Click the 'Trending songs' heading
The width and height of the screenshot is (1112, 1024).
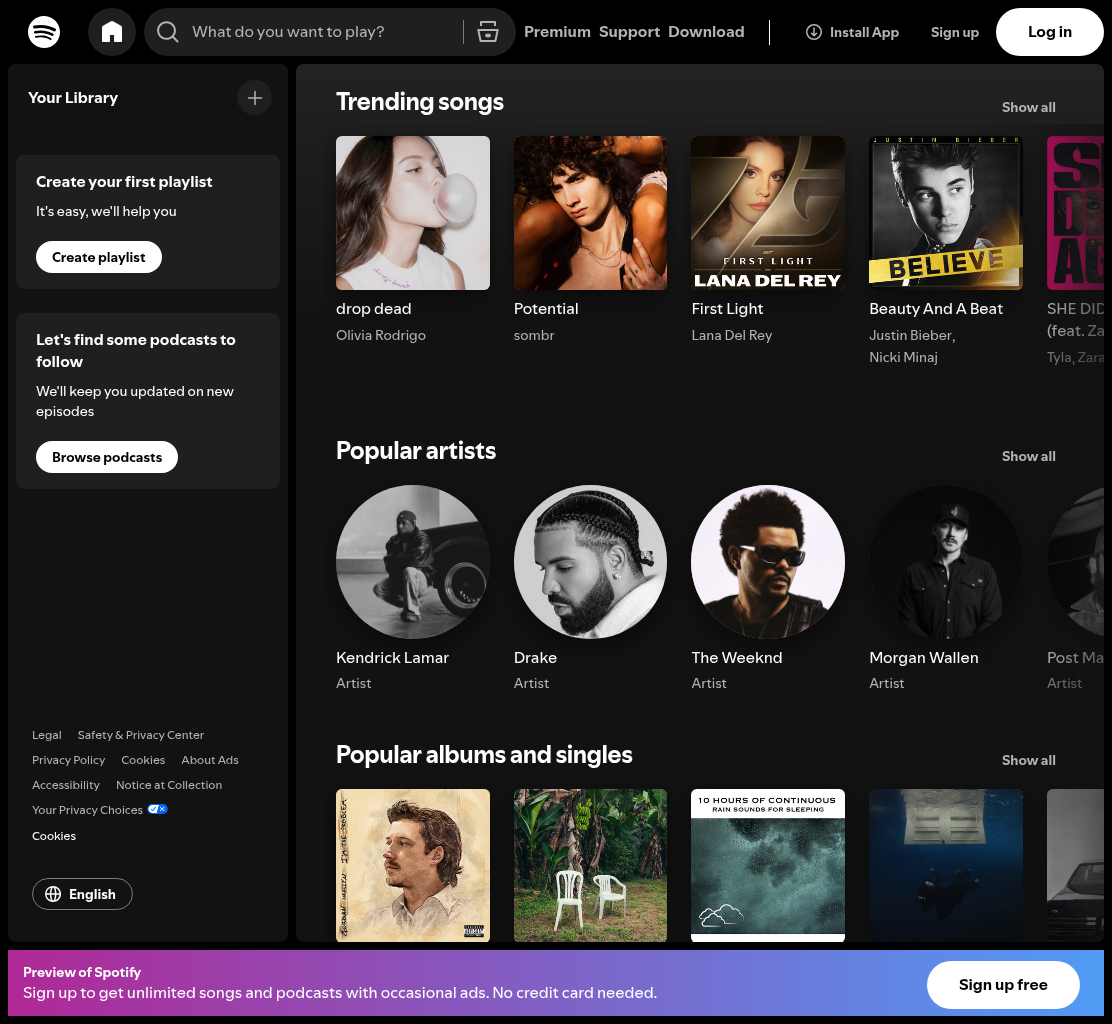pos(420,102)
